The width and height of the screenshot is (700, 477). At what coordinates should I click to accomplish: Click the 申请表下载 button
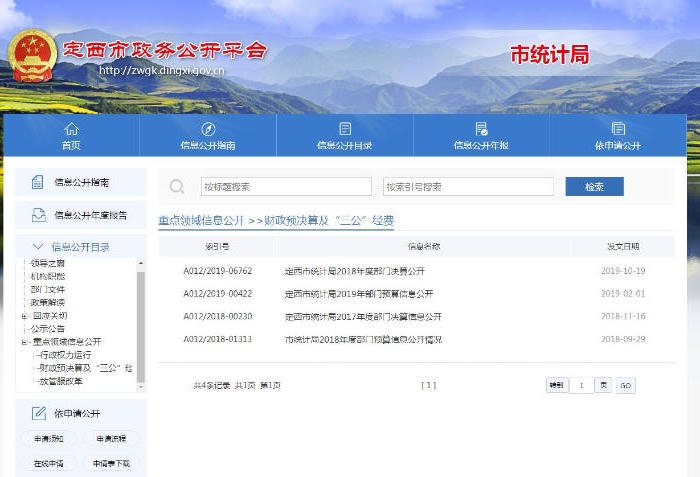click(111, 464)
